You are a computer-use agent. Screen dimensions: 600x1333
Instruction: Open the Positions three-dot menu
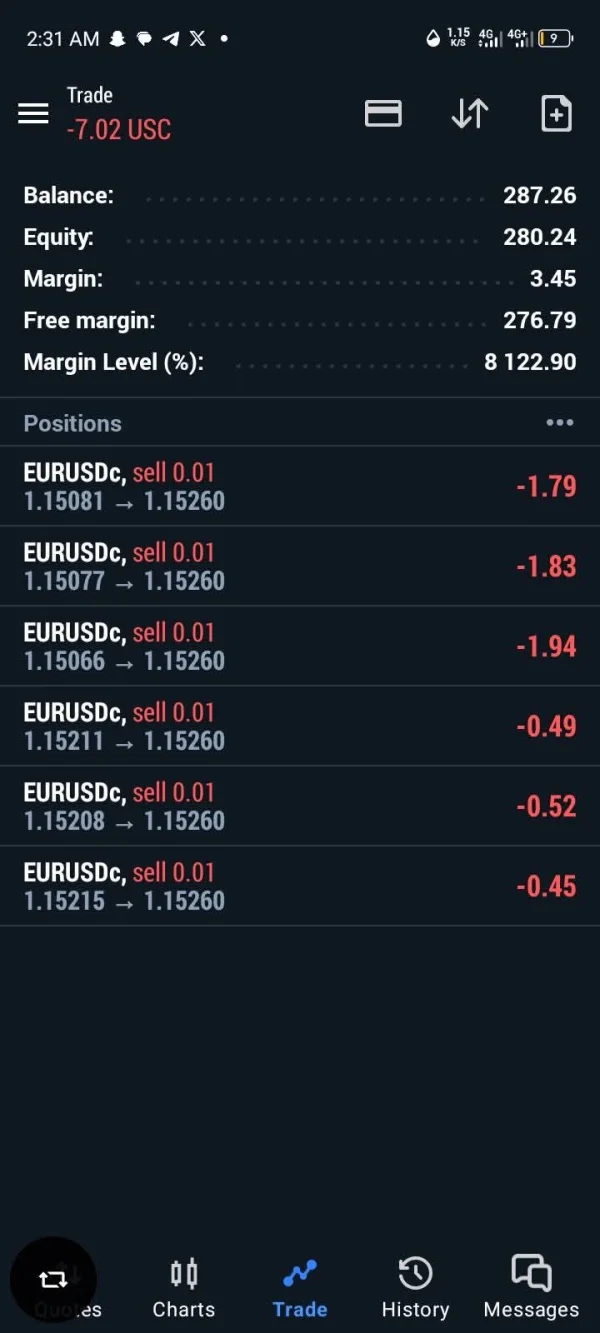[x=560, y=423]
